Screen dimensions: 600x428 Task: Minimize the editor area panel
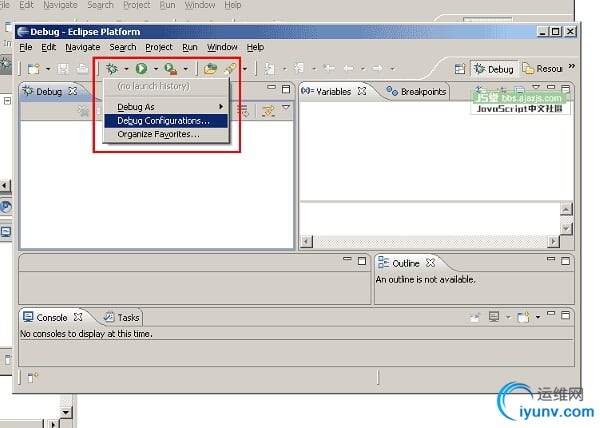[x=347, y=259]
